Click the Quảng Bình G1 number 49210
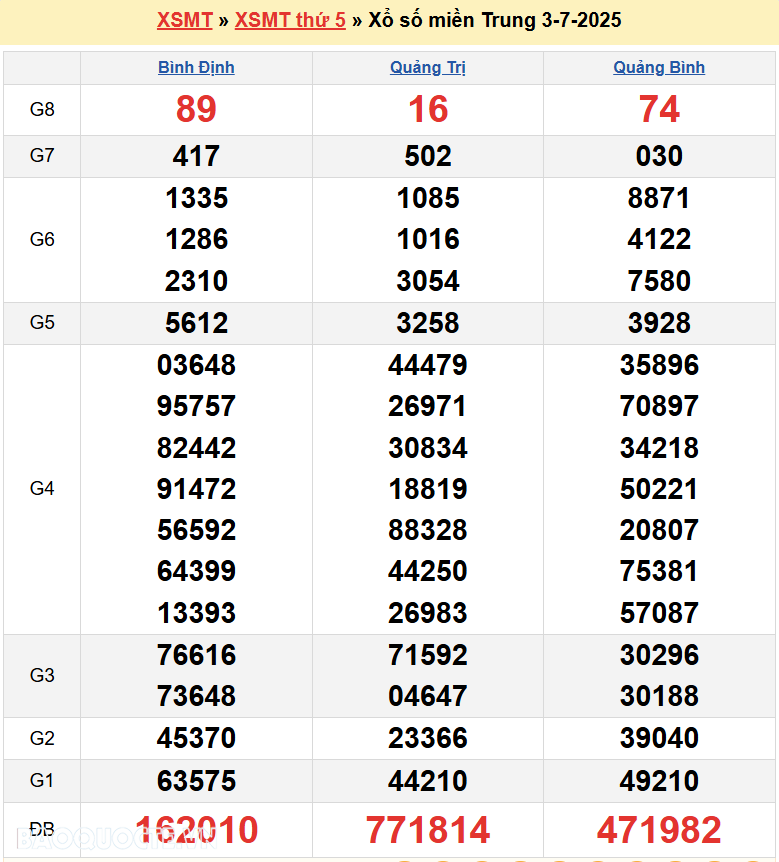This screenshot has width=779, height=862. click(659, 780)
